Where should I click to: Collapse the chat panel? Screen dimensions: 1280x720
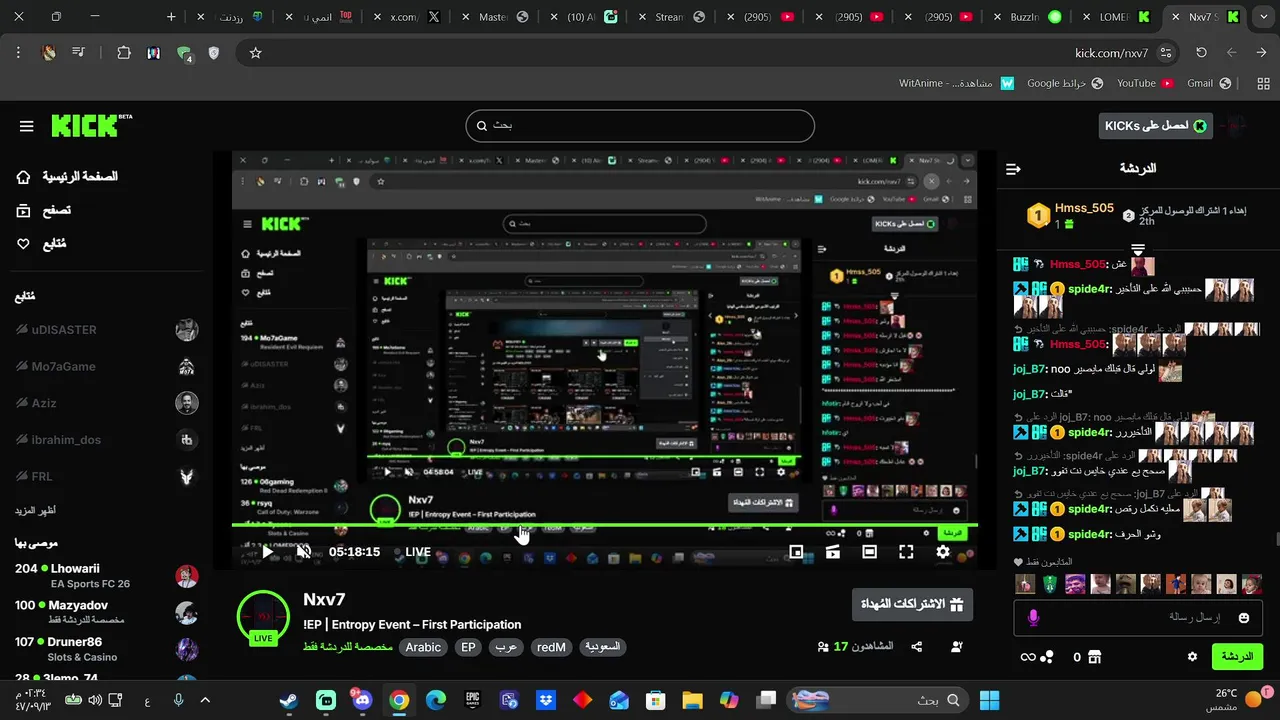(x=1013, y=169)
